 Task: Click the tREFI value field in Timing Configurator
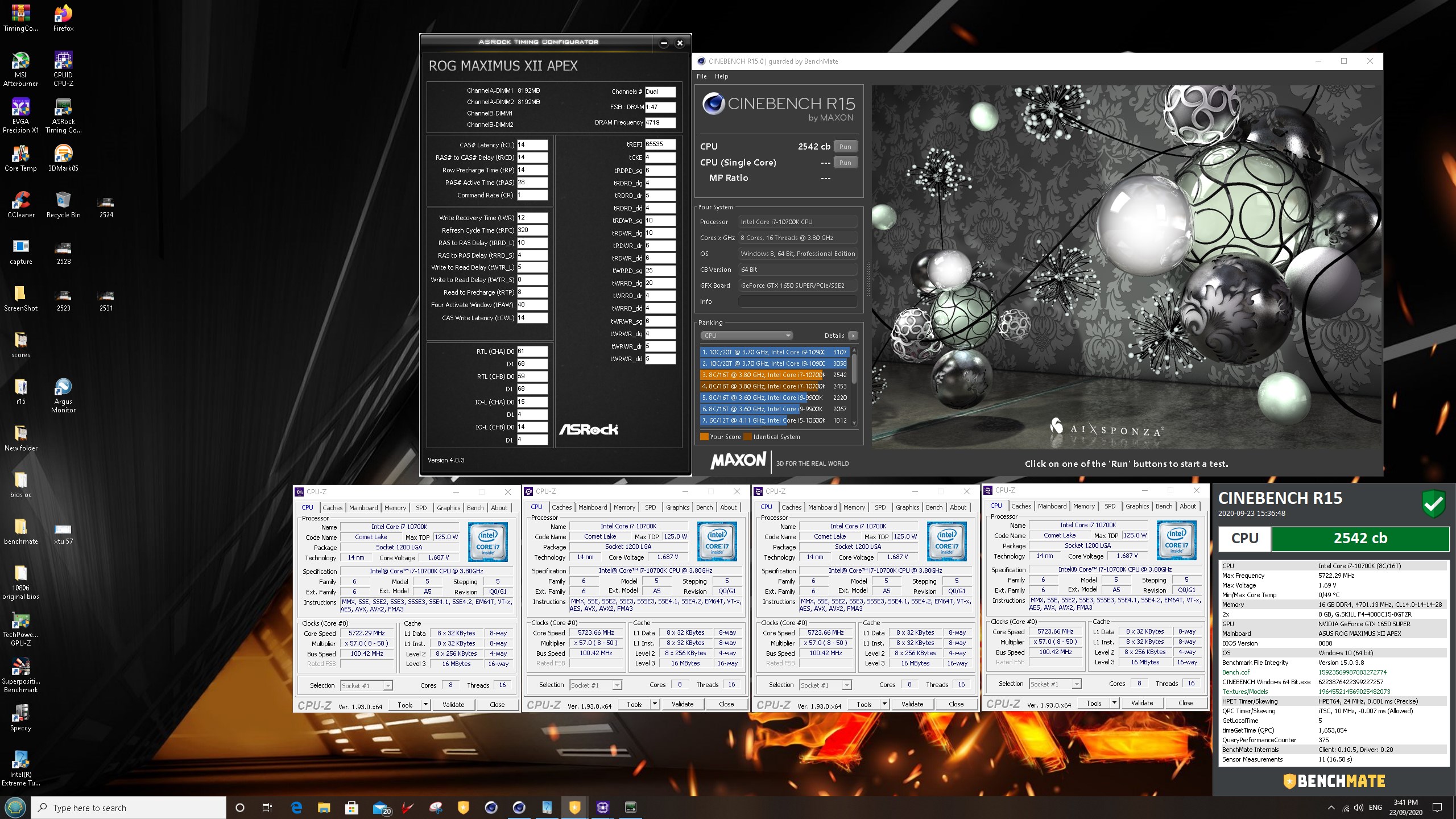[x=660, y=144]
